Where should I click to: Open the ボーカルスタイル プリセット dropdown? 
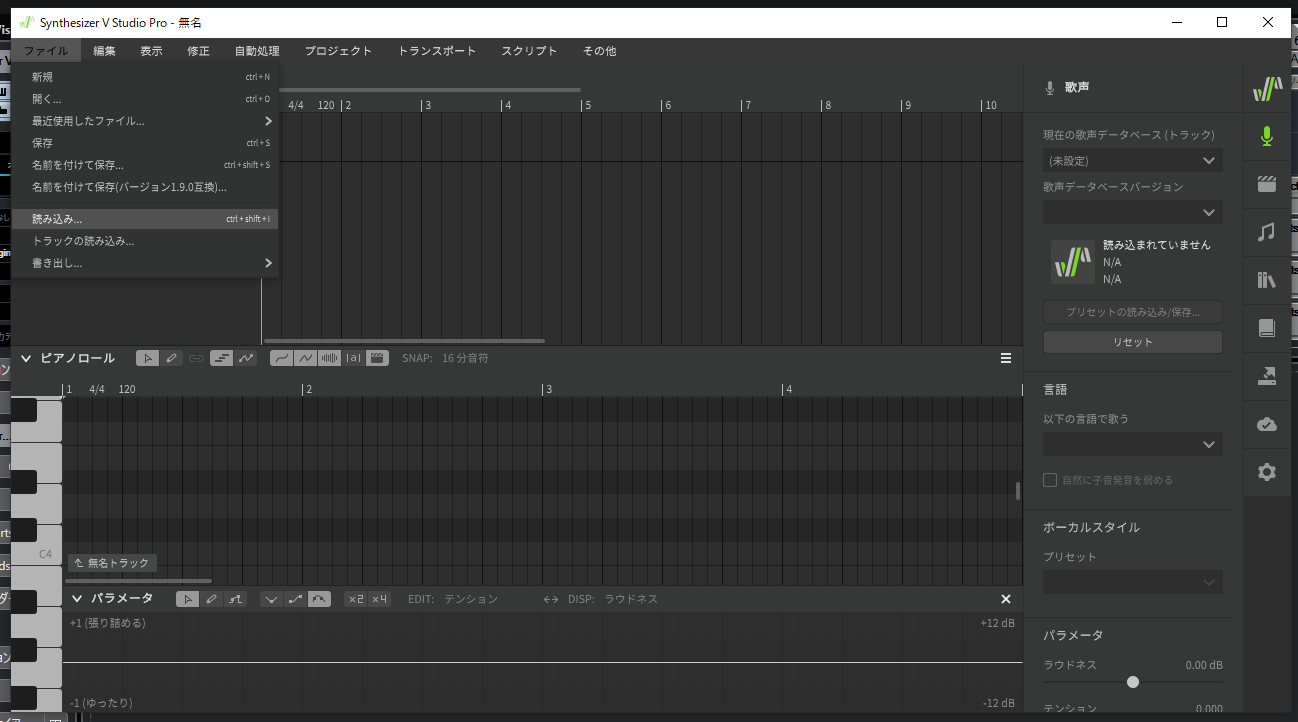pos(1132,581)
